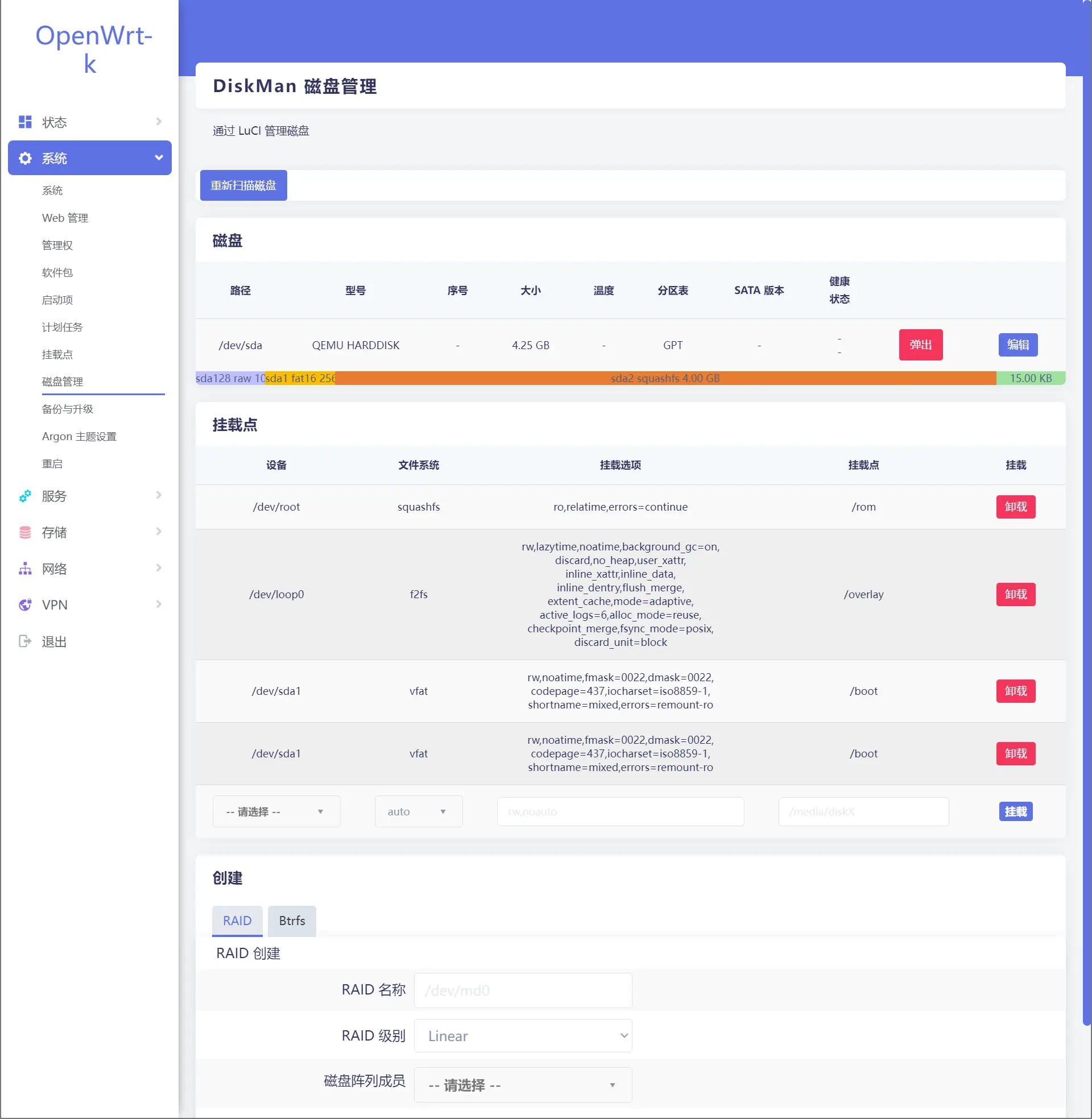Open the mount device selection dropdown
The width and height of the screenshot is (1092, 1119).
tap(276, 812)
